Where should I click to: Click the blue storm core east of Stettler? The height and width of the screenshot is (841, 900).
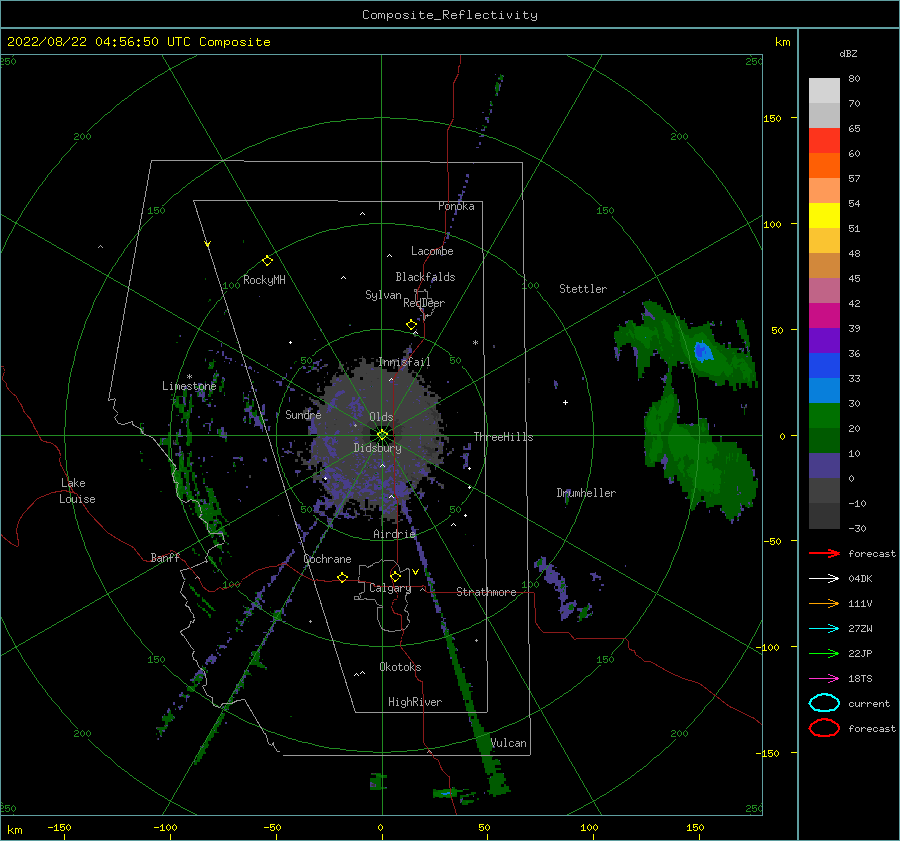[x=703, y=351]
